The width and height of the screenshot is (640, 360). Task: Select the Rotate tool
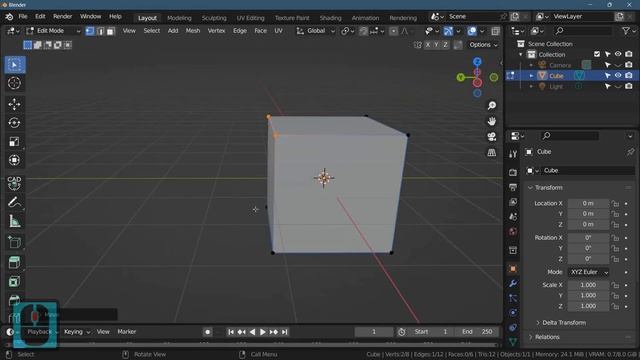tap(14, 122)
